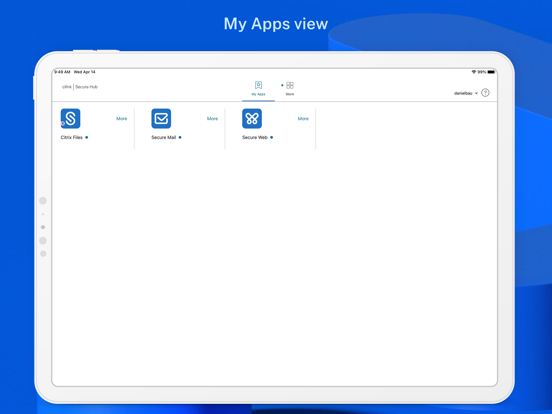Open the Secure Web app icon
The image size is (552, 414).
point(252,118)
